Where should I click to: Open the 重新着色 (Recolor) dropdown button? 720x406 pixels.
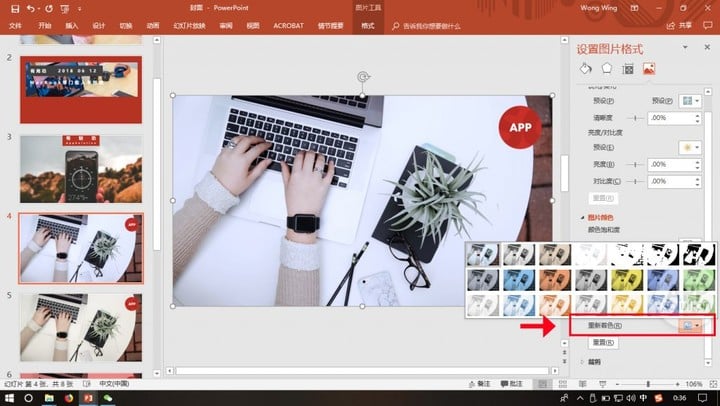[690, 326]
